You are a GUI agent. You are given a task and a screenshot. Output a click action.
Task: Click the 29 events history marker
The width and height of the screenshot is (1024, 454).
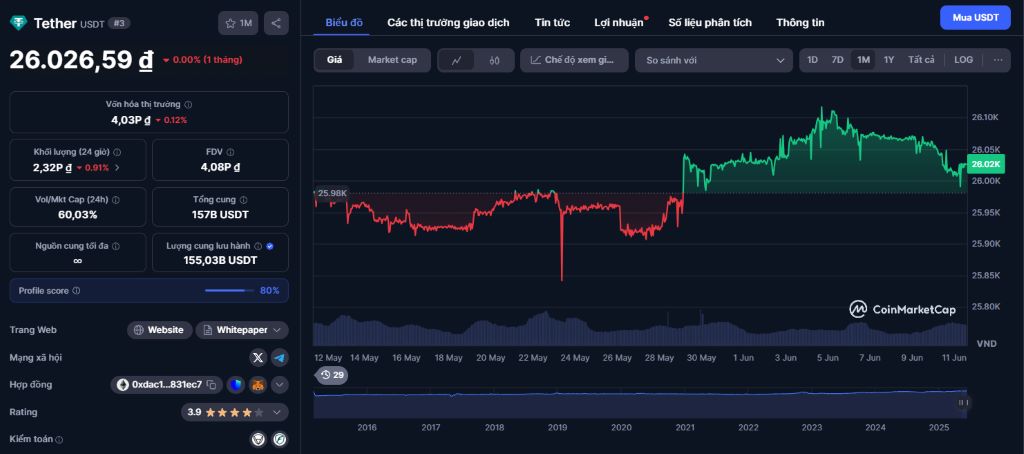click(x=331, y=375)
